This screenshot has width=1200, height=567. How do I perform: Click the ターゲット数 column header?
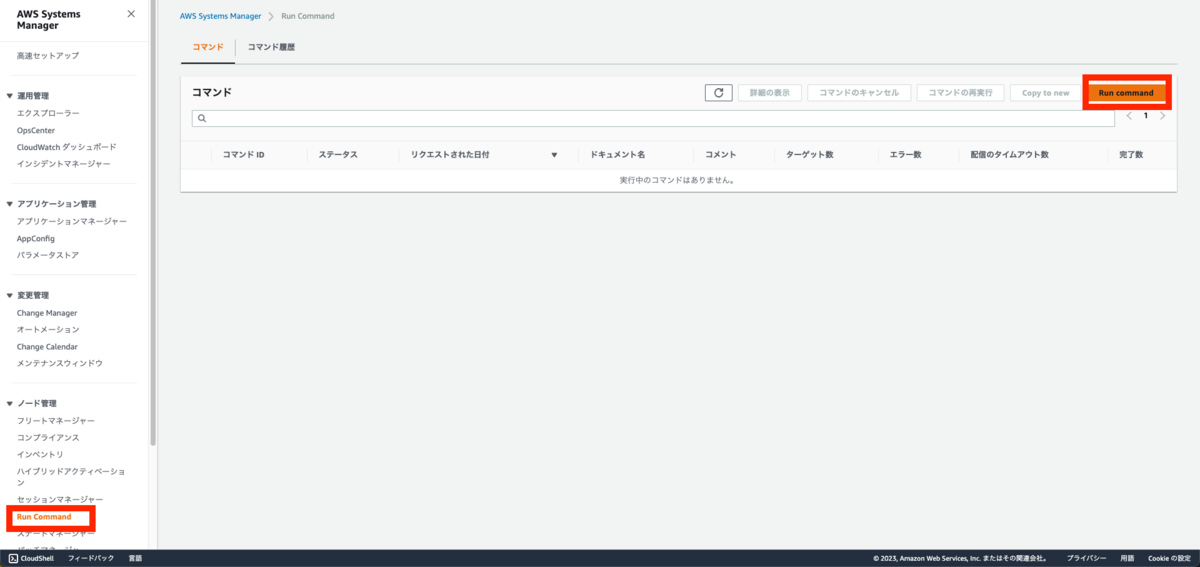(x=810, y=156)
